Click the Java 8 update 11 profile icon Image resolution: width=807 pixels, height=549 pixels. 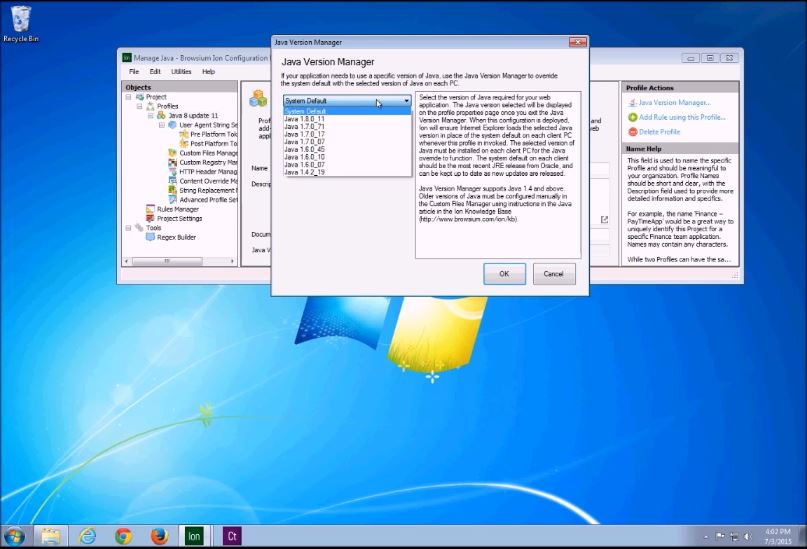(x=162, y=115)
